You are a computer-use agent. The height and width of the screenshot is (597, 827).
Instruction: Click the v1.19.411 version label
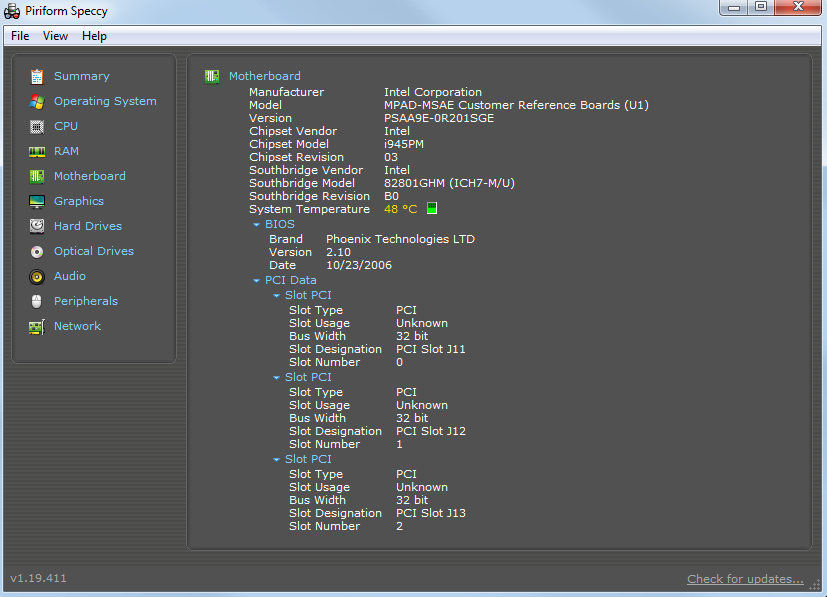pos(39,578)
